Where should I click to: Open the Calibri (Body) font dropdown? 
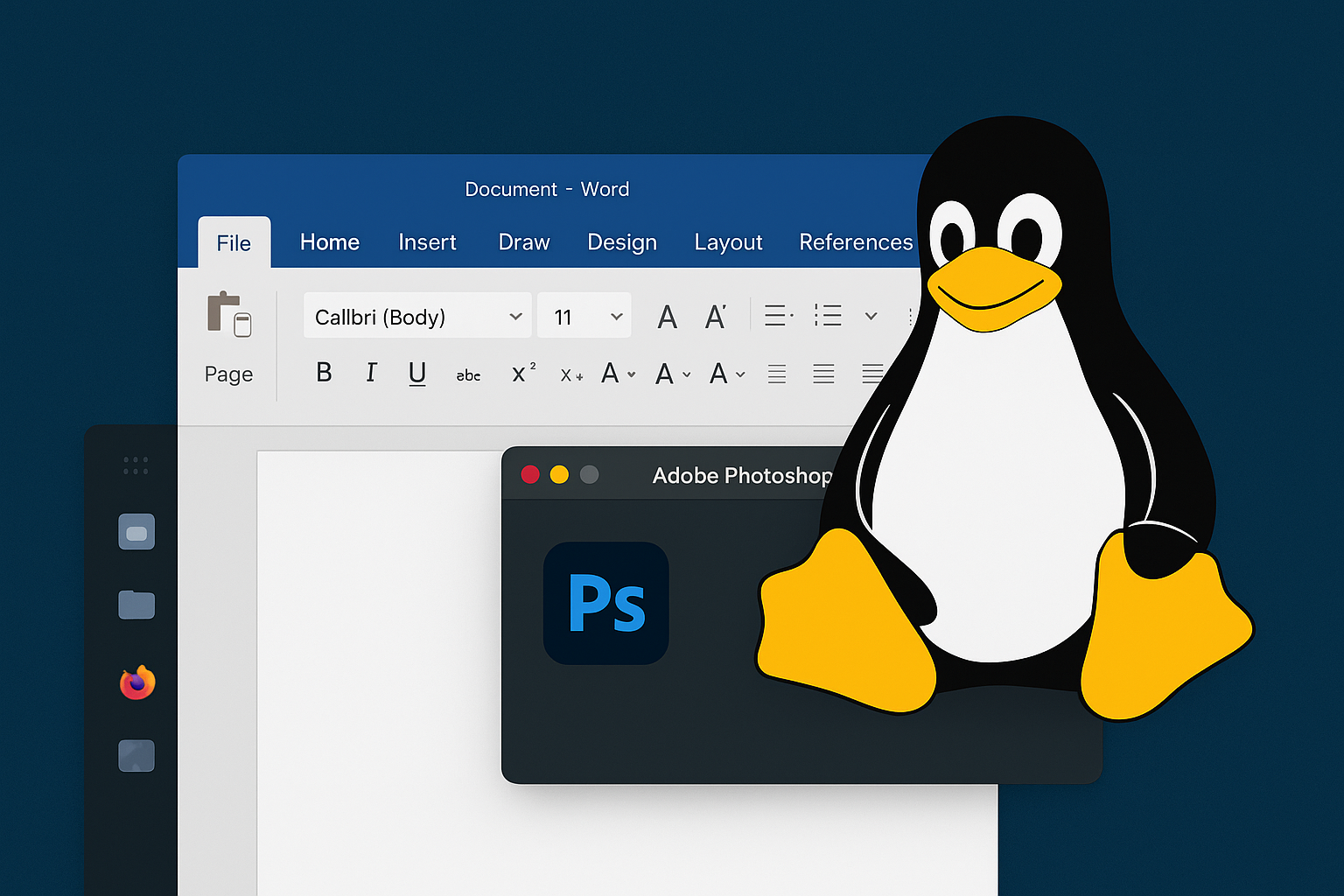(x=417, y=316)
